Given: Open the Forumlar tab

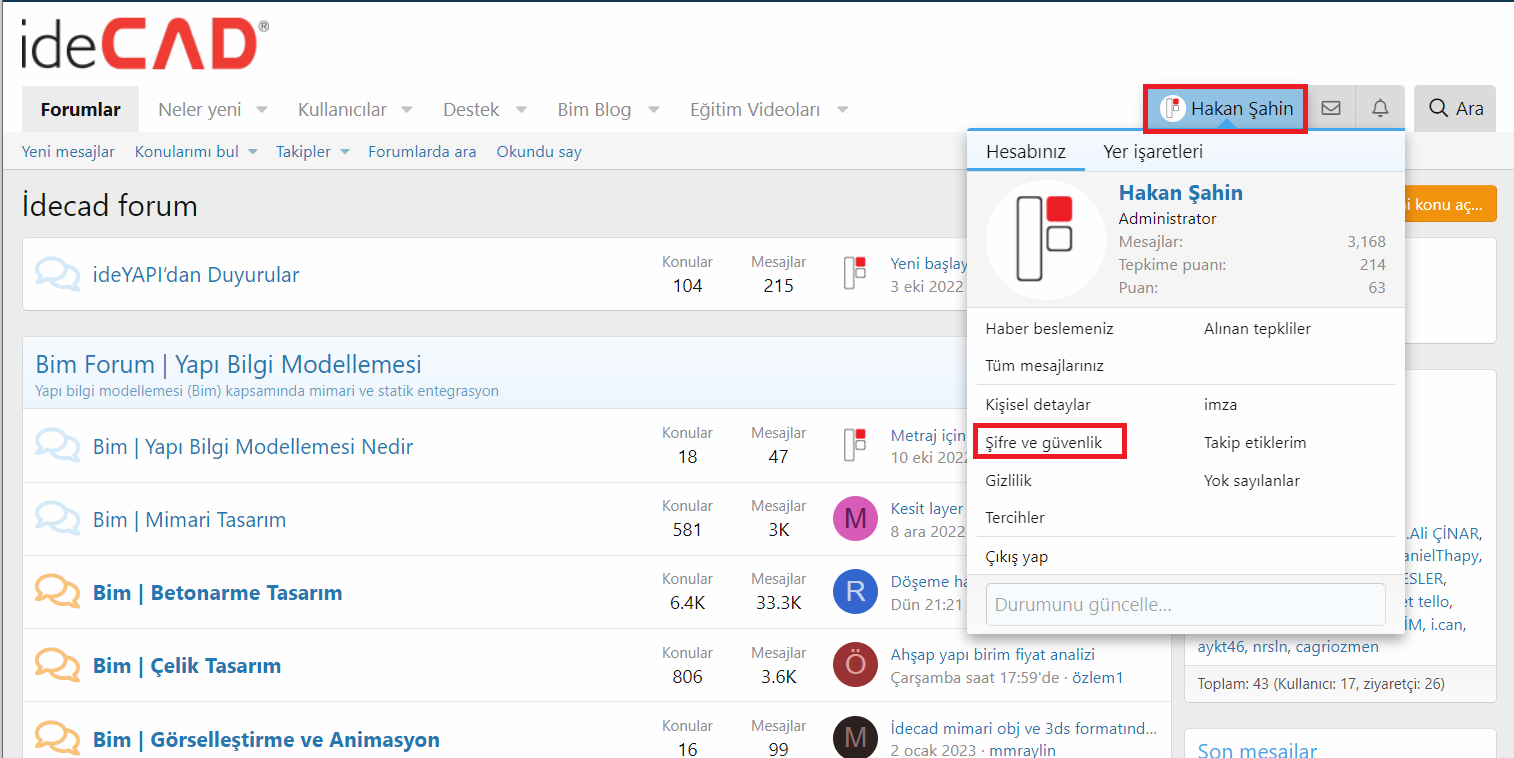Looking at the screenshot, I should [81, 109].
